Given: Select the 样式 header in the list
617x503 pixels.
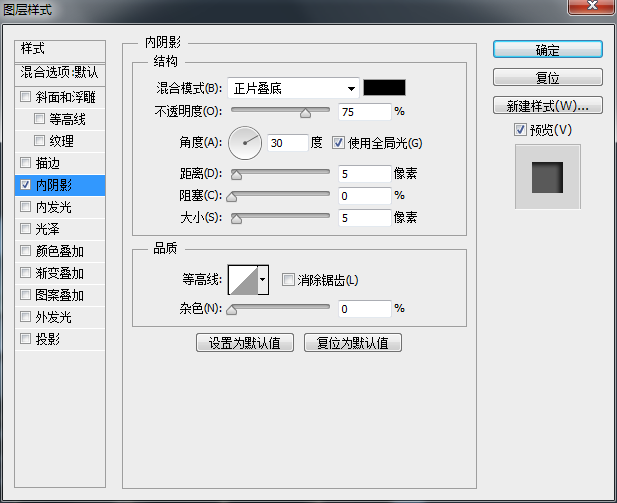Looking at the screenshot, I should 60,50.
